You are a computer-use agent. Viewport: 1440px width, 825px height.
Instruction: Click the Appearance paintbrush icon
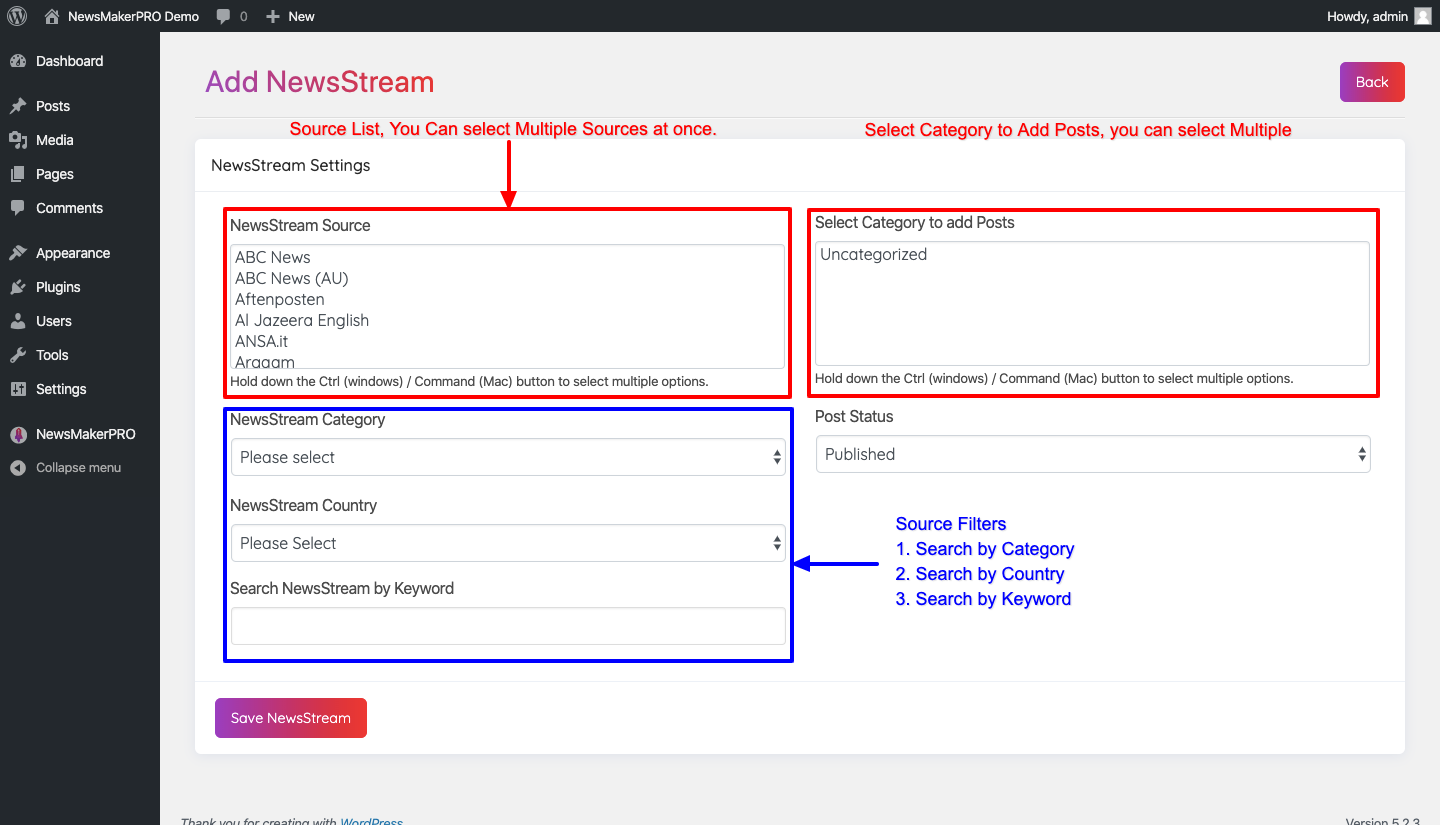[x=18, y=253]
